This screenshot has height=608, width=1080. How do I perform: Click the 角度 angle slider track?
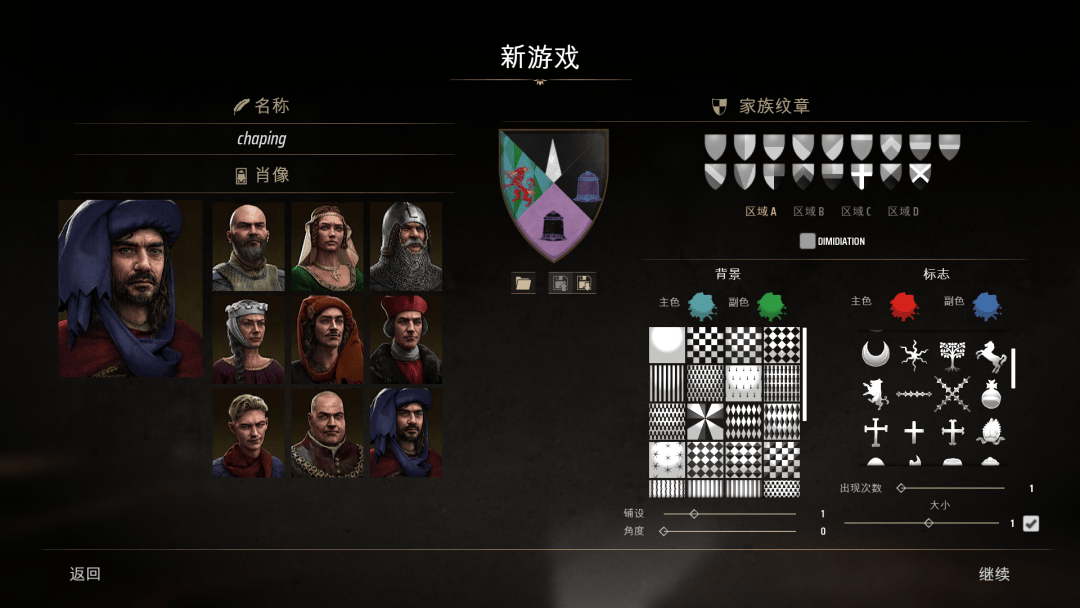729,531
